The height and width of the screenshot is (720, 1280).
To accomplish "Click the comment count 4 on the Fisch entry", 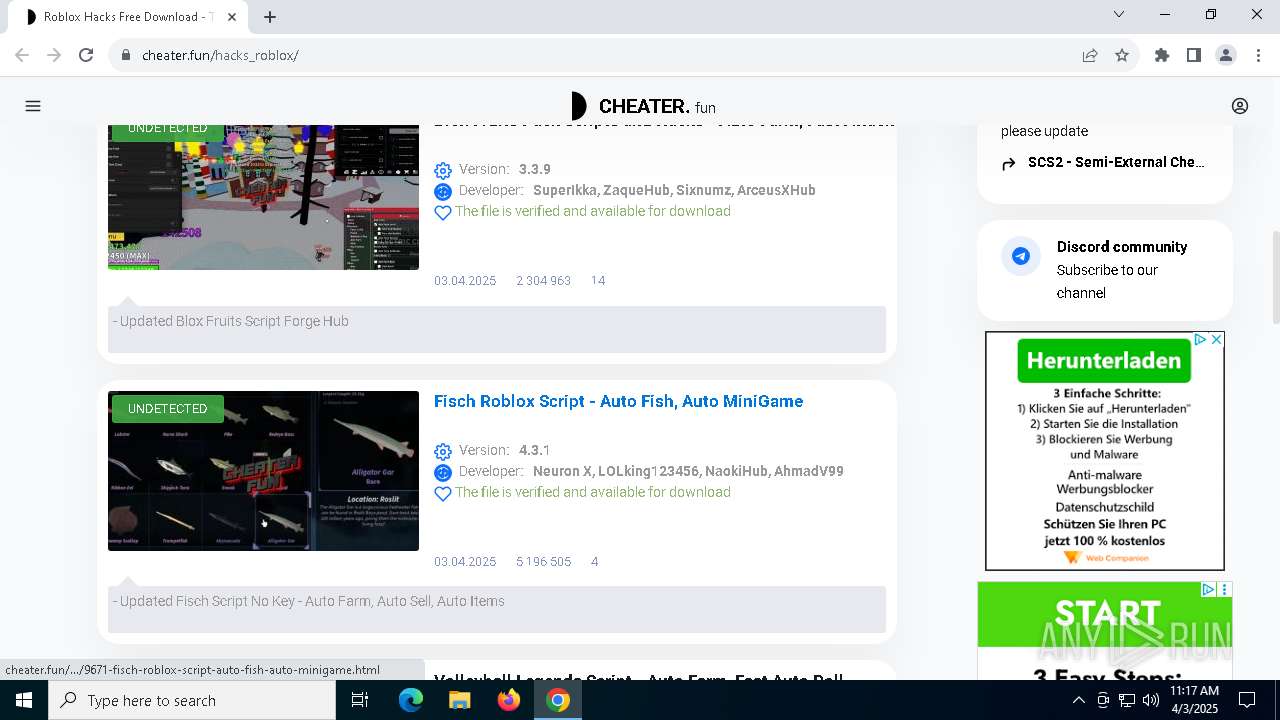I will click(x=594, y=562).
